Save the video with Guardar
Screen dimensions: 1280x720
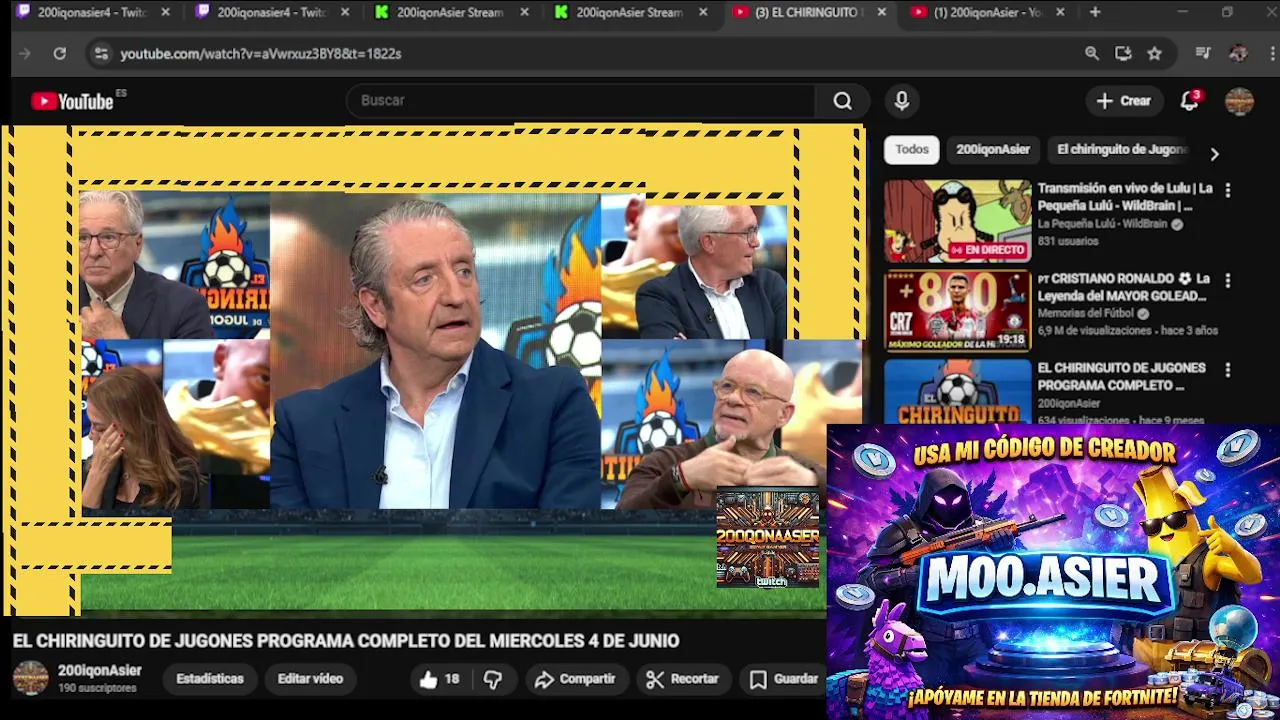tap(784, 679)
